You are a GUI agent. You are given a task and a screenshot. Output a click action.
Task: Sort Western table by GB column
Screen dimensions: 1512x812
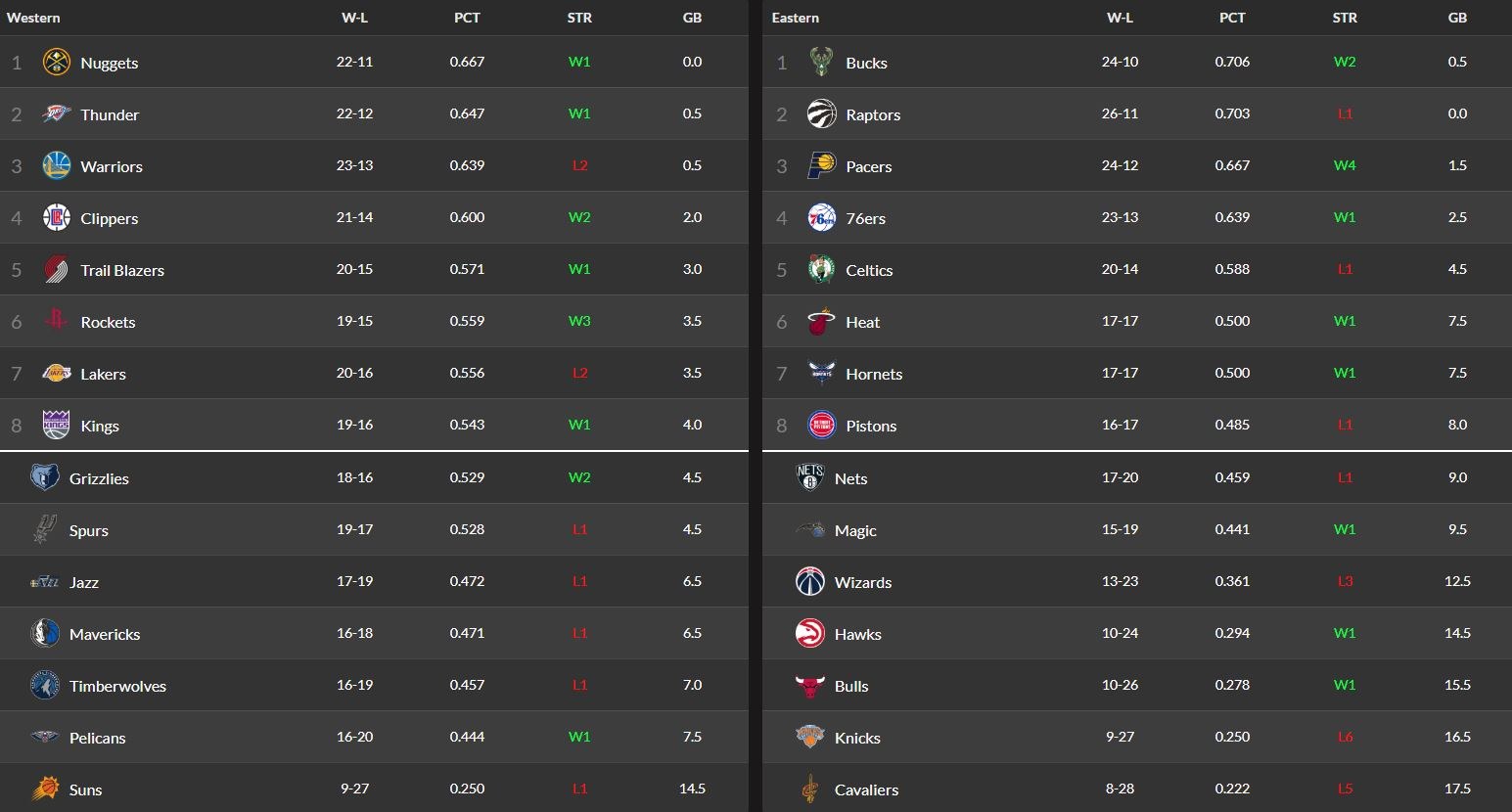pos(692,18)
